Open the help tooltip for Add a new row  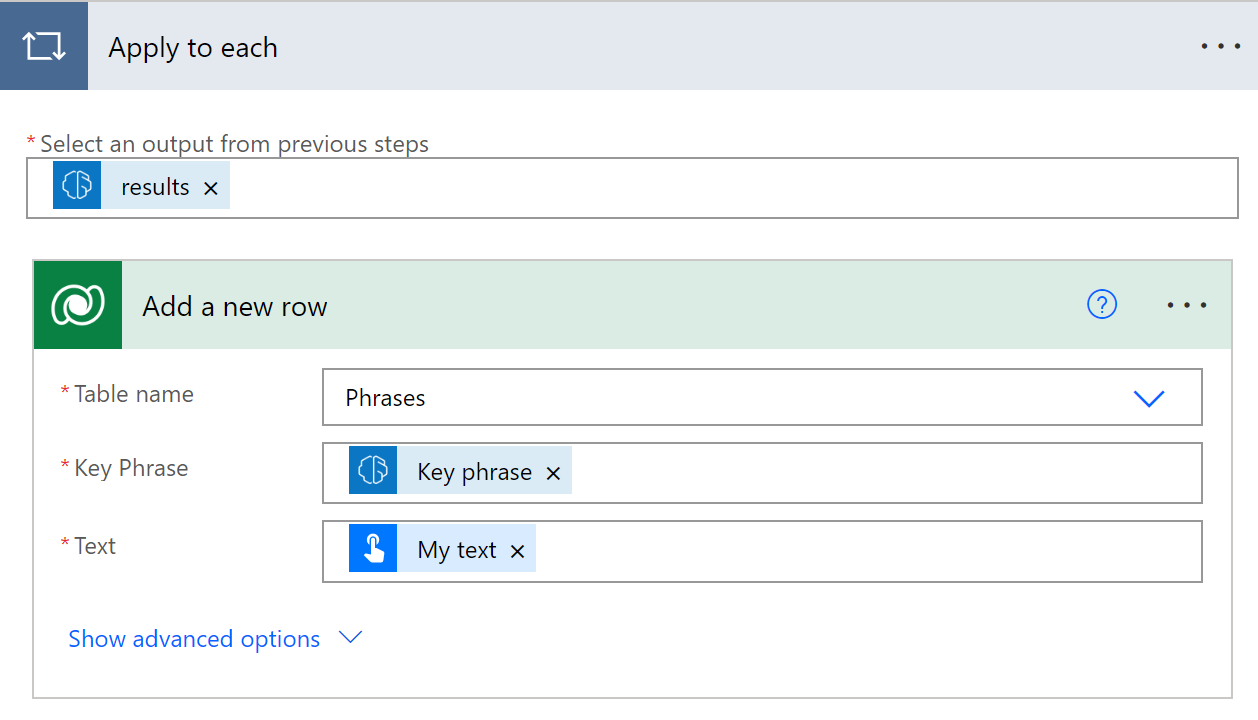tap(1102, 305)
